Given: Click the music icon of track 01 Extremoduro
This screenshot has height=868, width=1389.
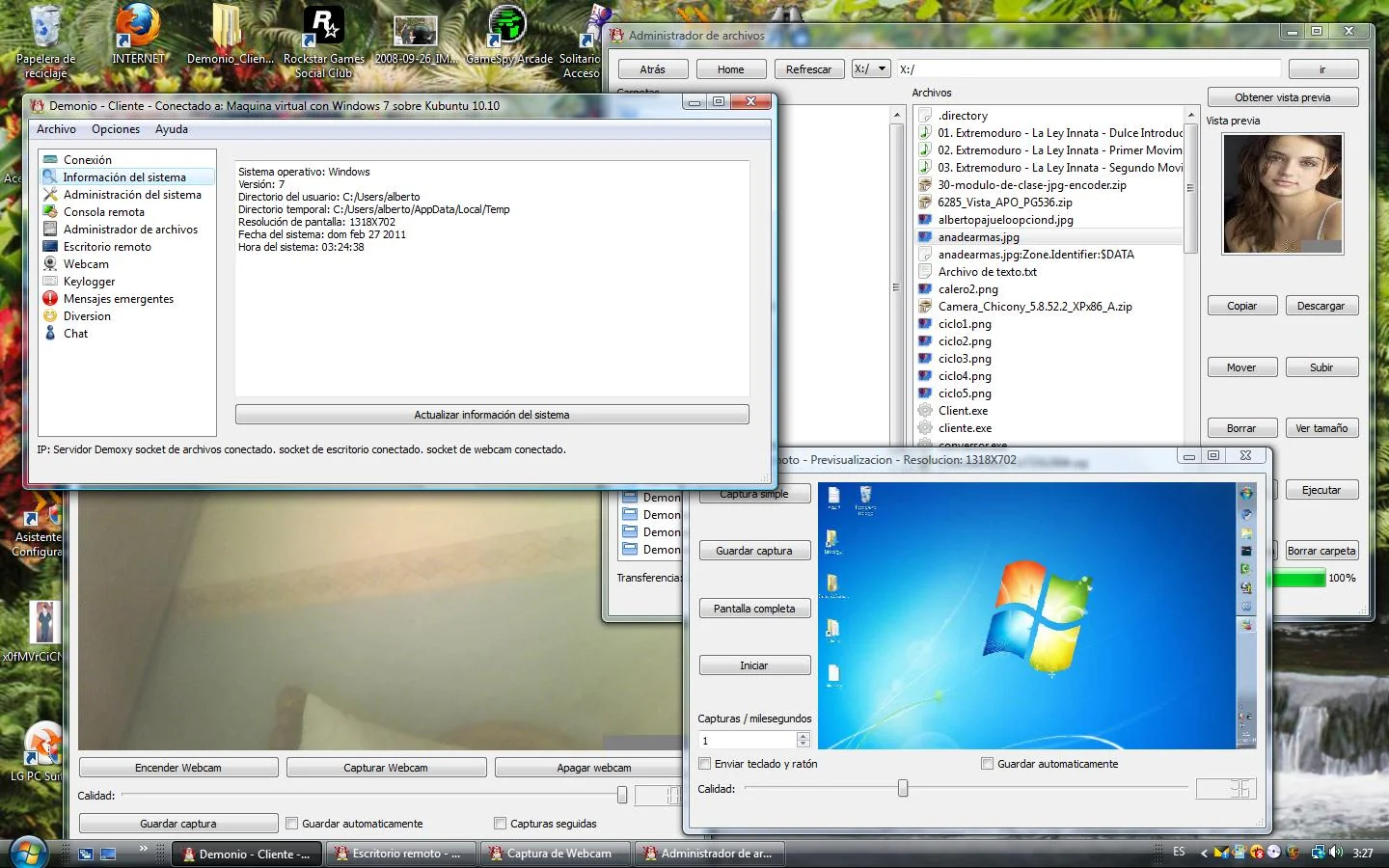Looking at the screenshot, I should [x=925, y=133].
